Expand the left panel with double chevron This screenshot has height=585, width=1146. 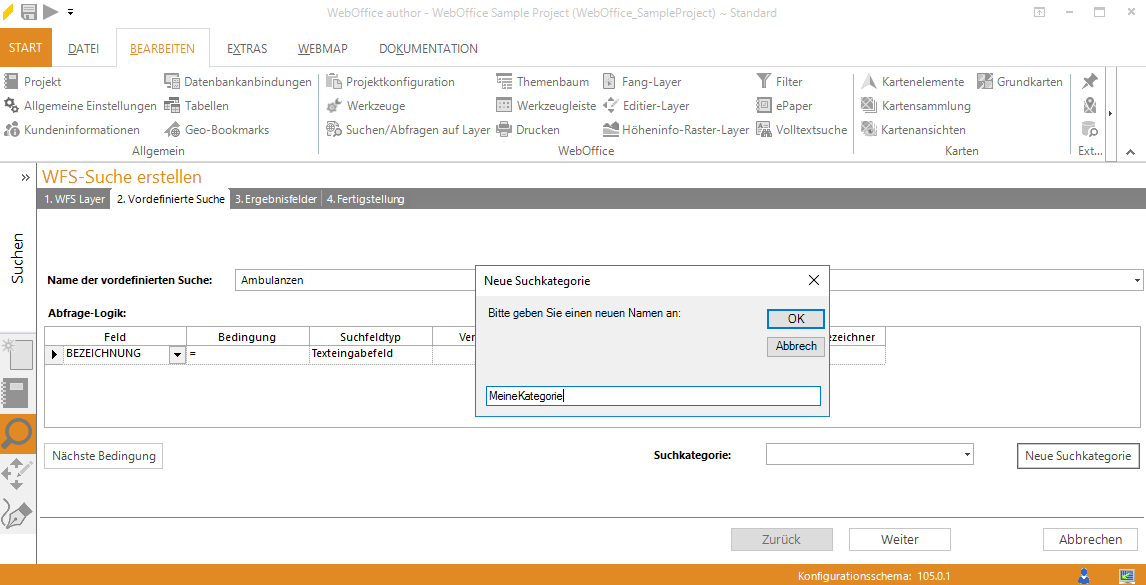(x=25, y=177)
